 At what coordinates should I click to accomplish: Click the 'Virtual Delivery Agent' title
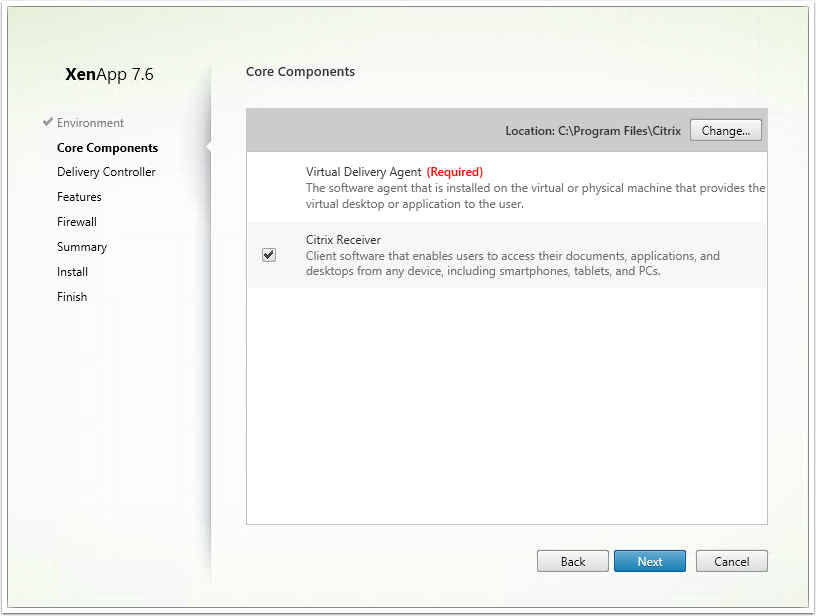click(363, 172)
